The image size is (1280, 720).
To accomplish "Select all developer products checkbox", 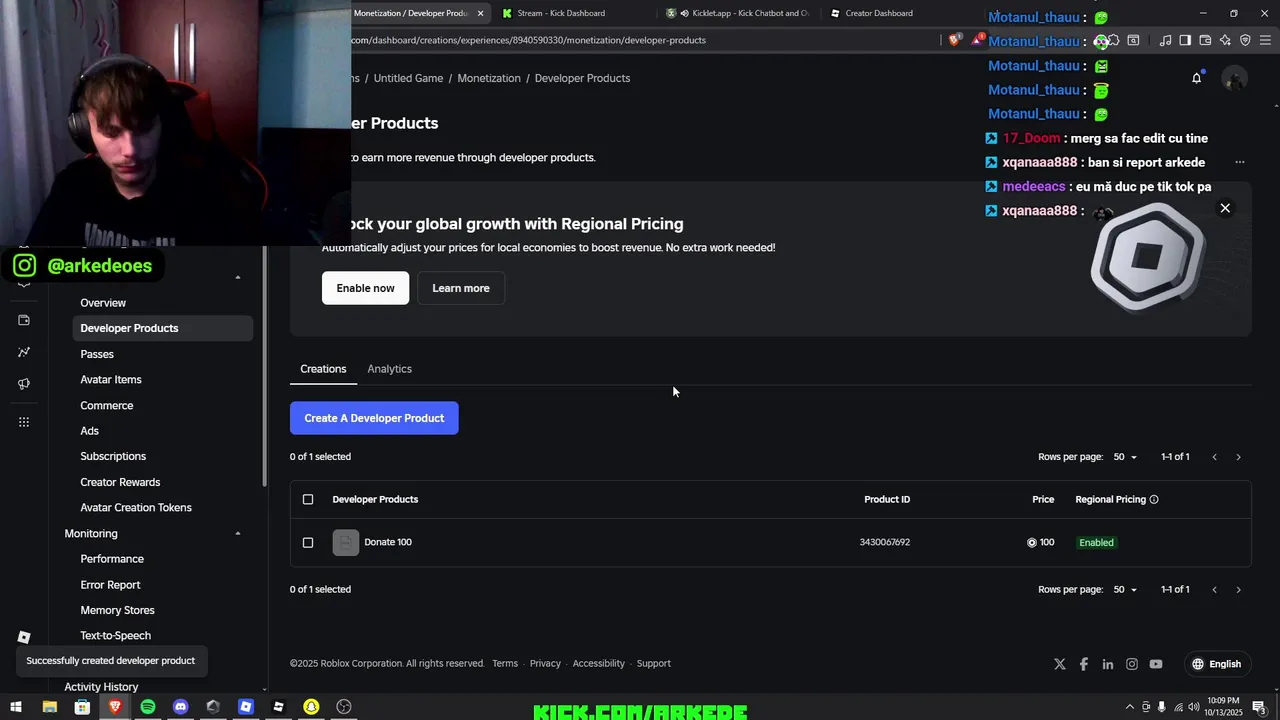I will pos(308,499).
